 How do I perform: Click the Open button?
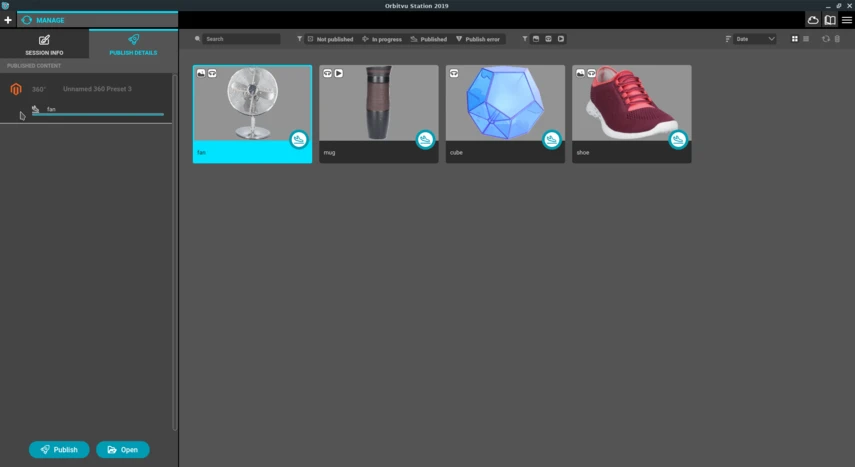pyautogui.click(x=123, y=450)
